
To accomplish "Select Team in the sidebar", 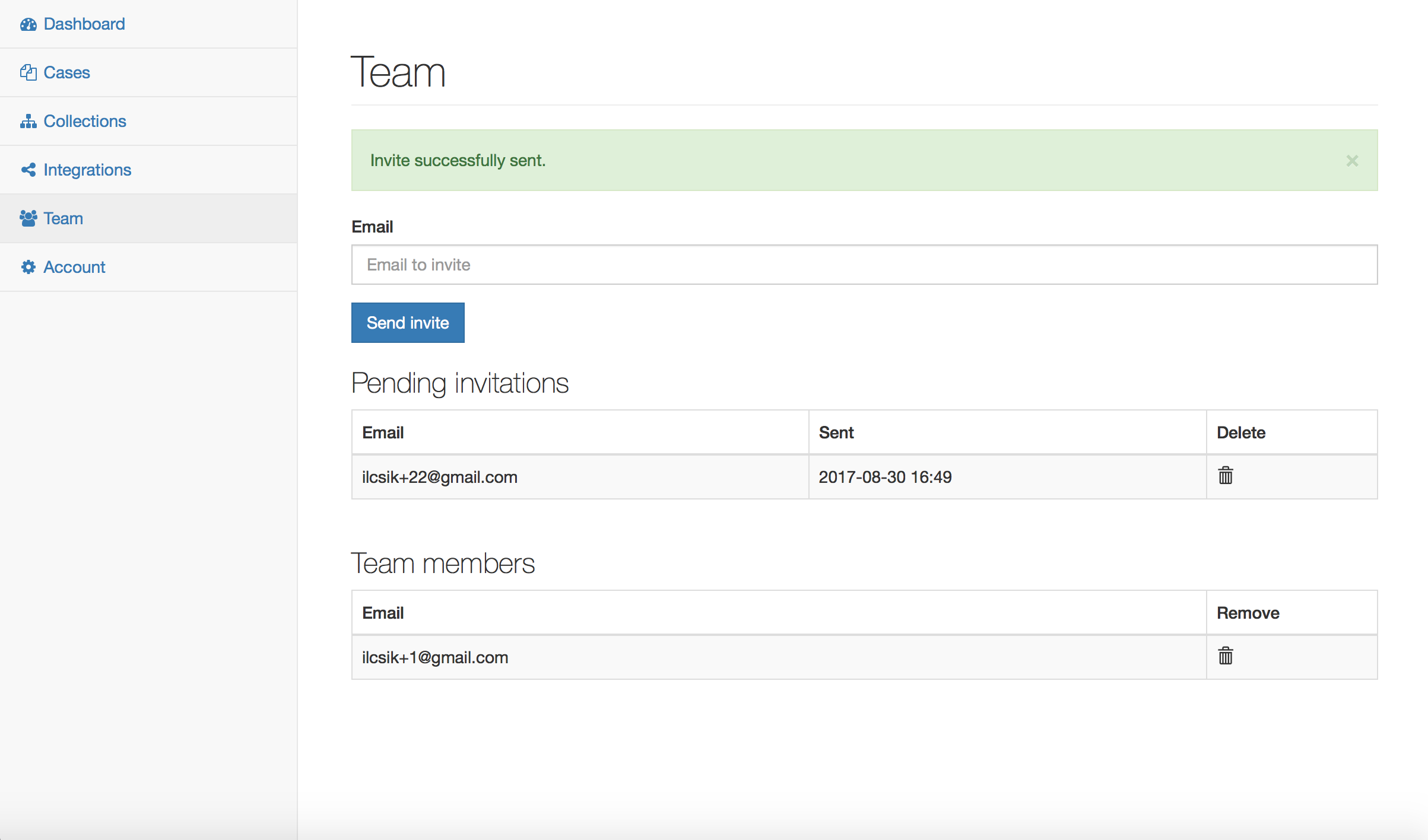I will click(x=63, y=218).
